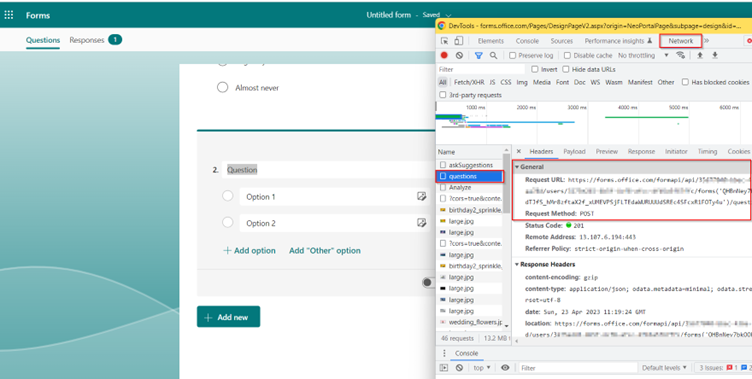Click the red issues count badge

pyautogui.click(x=732, y=368)
